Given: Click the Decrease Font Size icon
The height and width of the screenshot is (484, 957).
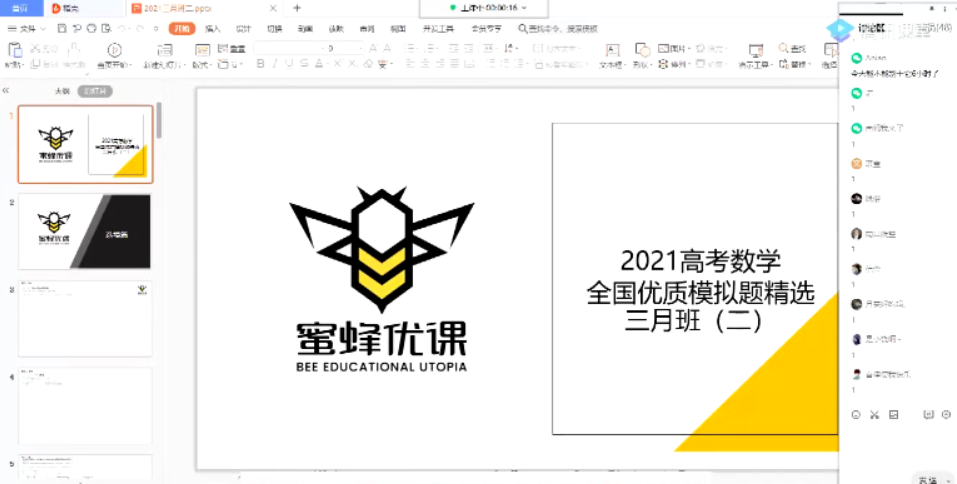Looking at the screenshot, I should (x=387, y=48).
